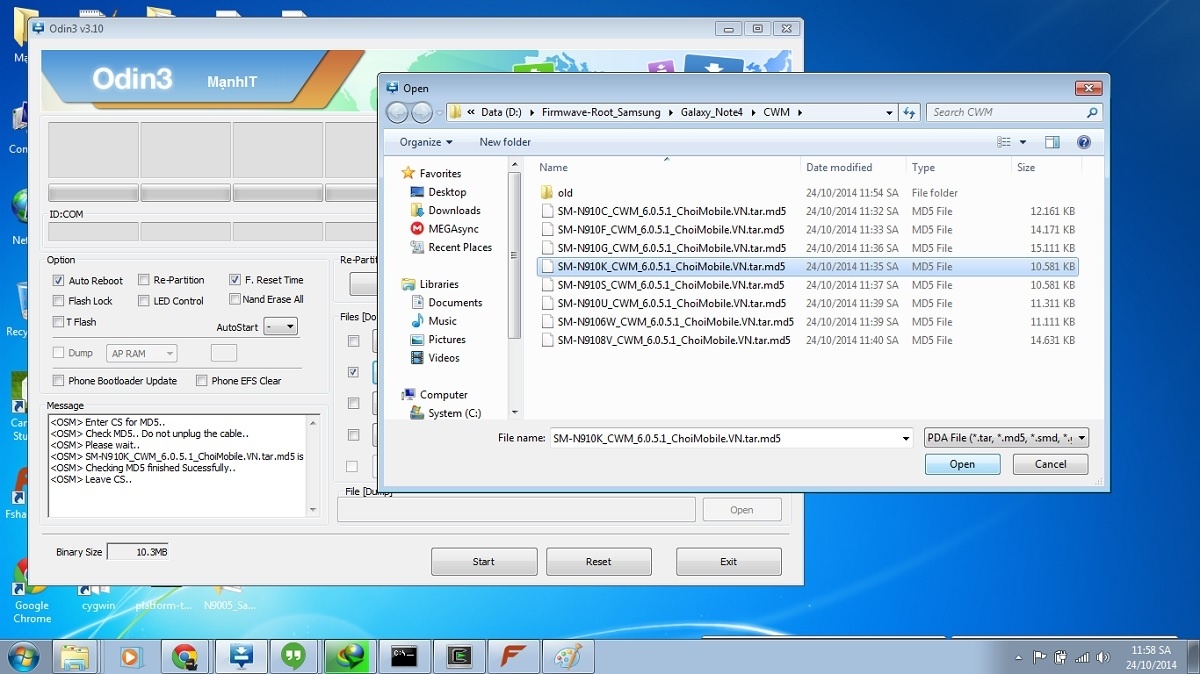Screen dimensions: 1200x674
Task: Click the Reset button in Odin3
Action: pyautogui.click(x=598, y=562)
